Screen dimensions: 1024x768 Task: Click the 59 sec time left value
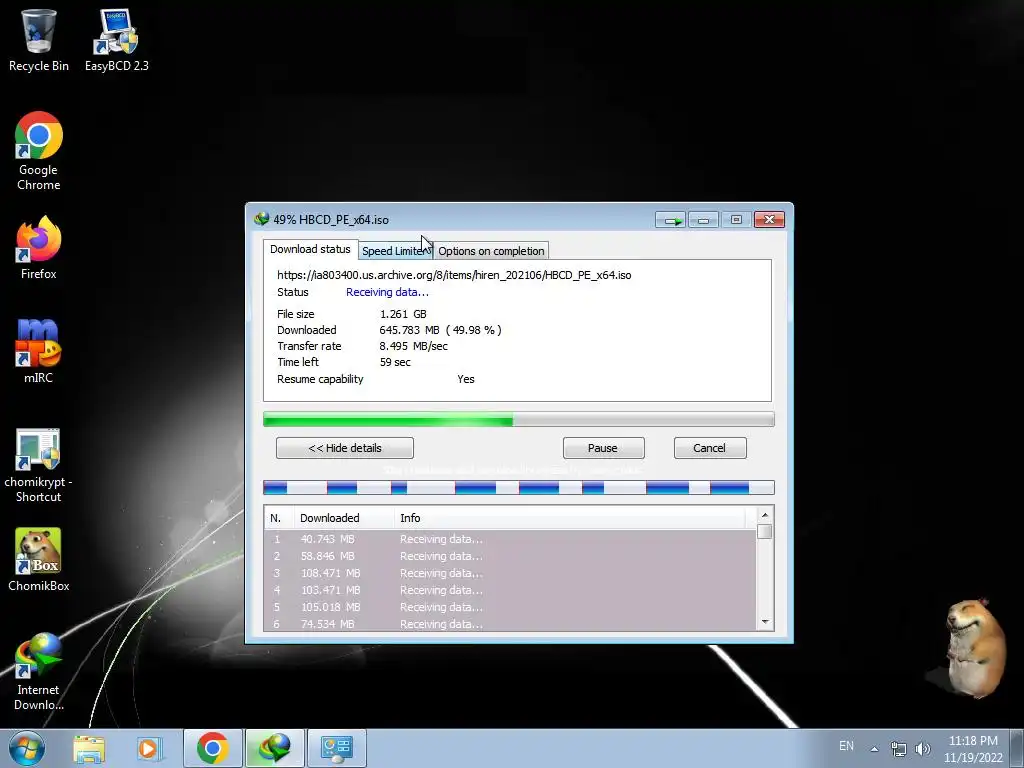[395, 362]
